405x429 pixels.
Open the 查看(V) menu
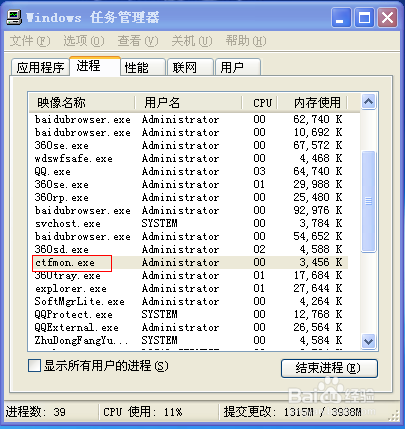click(x=138, y=41)
